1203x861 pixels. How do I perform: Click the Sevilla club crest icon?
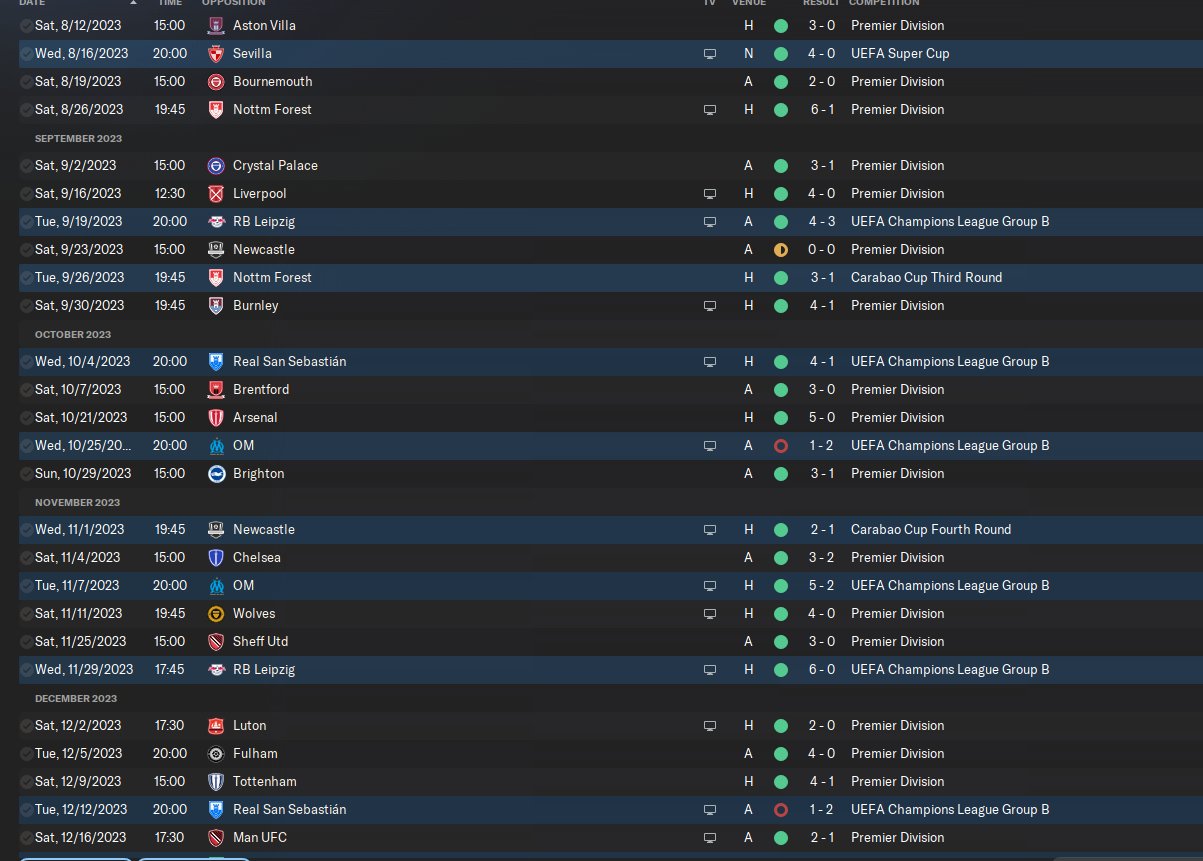click(216, 53)
